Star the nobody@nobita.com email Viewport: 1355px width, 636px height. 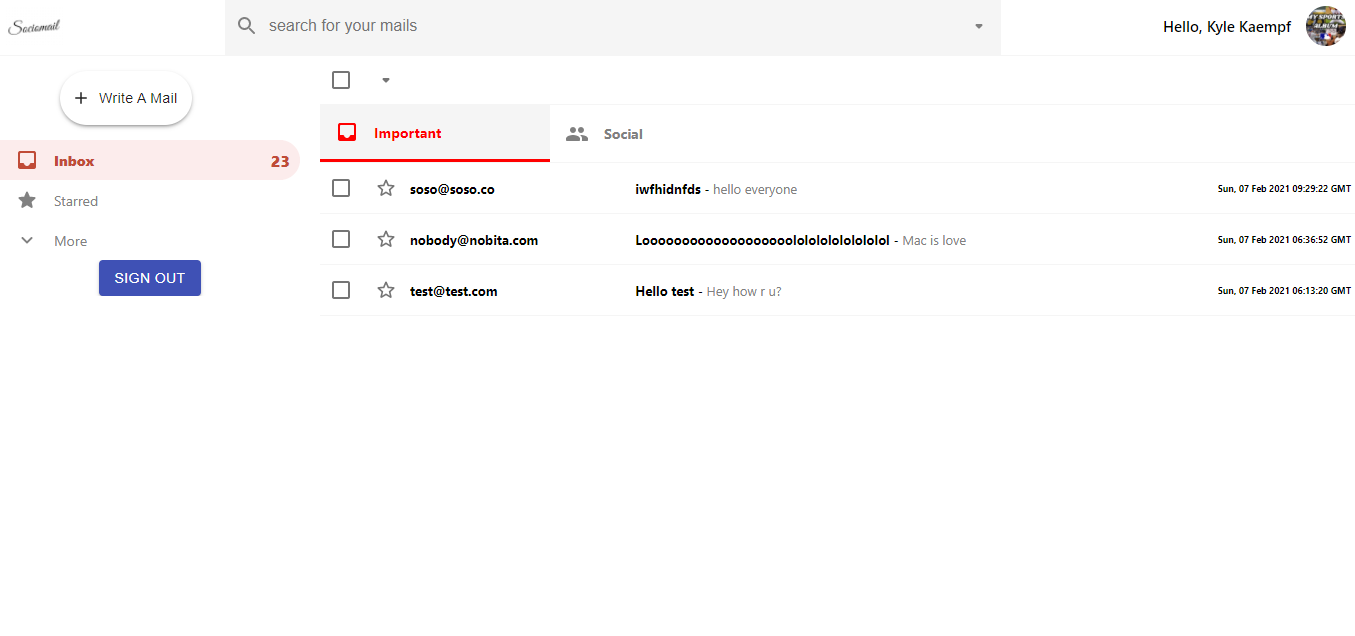[x=386, y=239]
